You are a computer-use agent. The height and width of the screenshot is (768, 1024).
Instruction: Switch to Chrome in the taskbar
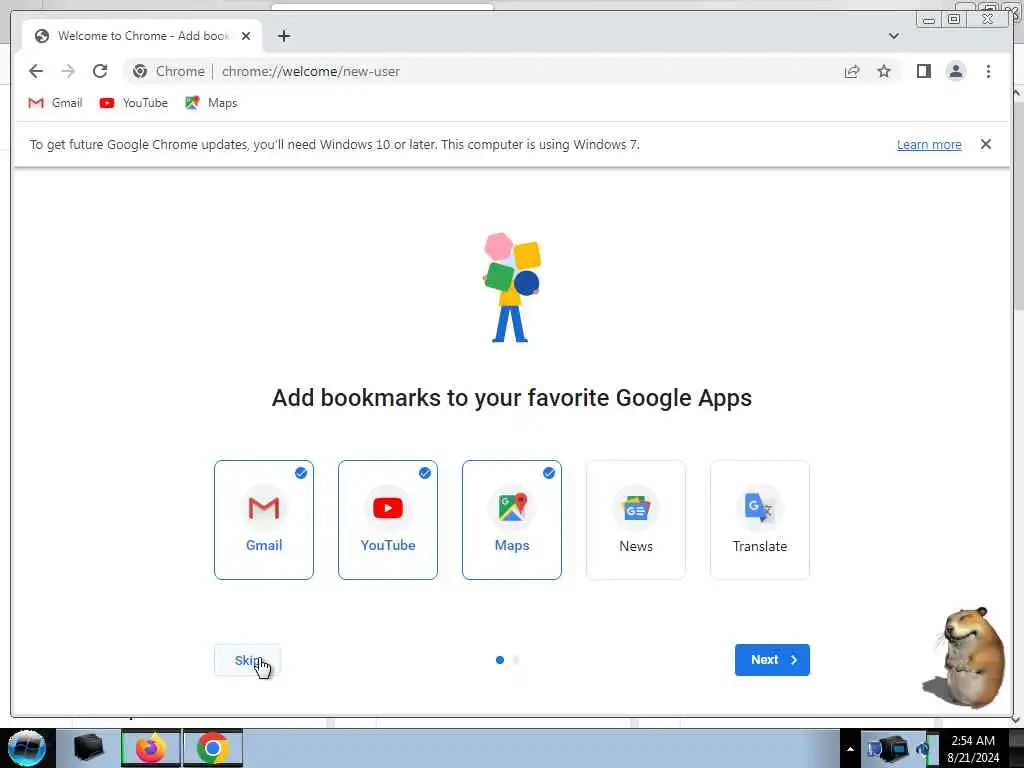(212, 748)
